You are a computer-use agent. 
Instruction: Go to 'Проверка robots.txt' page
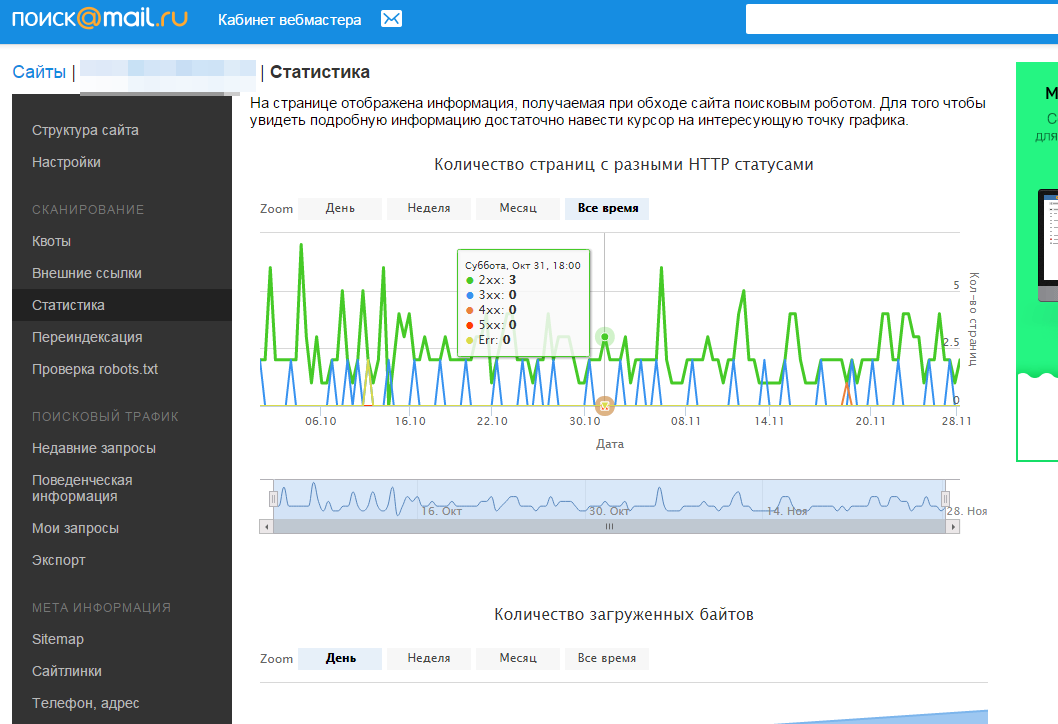(95, 369)
